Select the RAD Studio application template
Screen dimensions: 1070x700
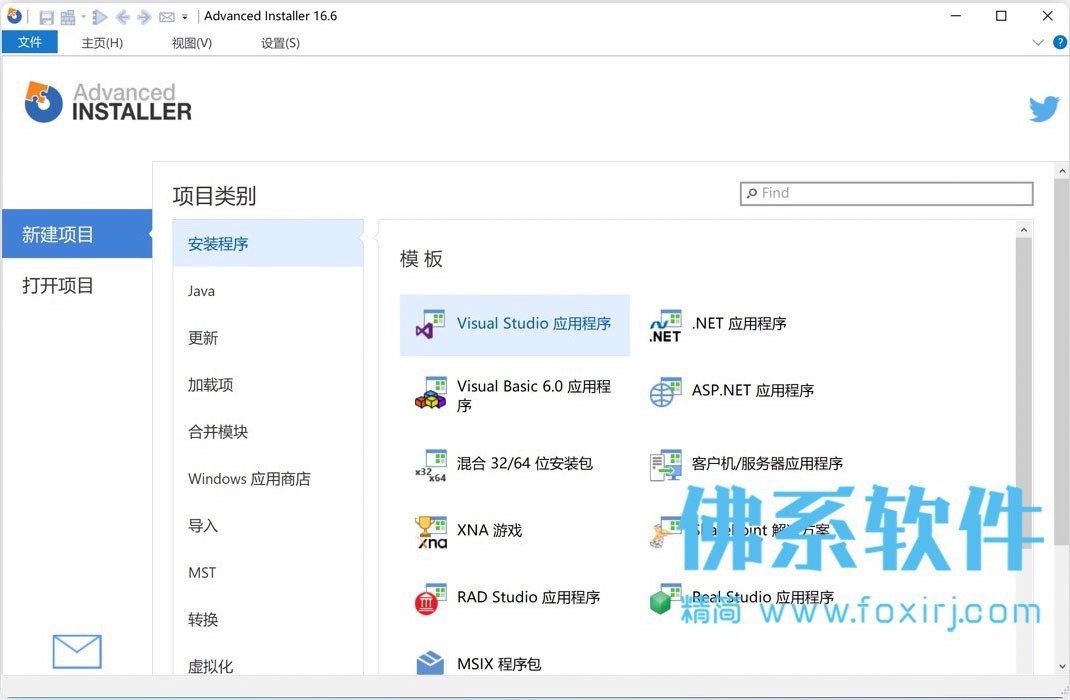click(x=528, y=598)
